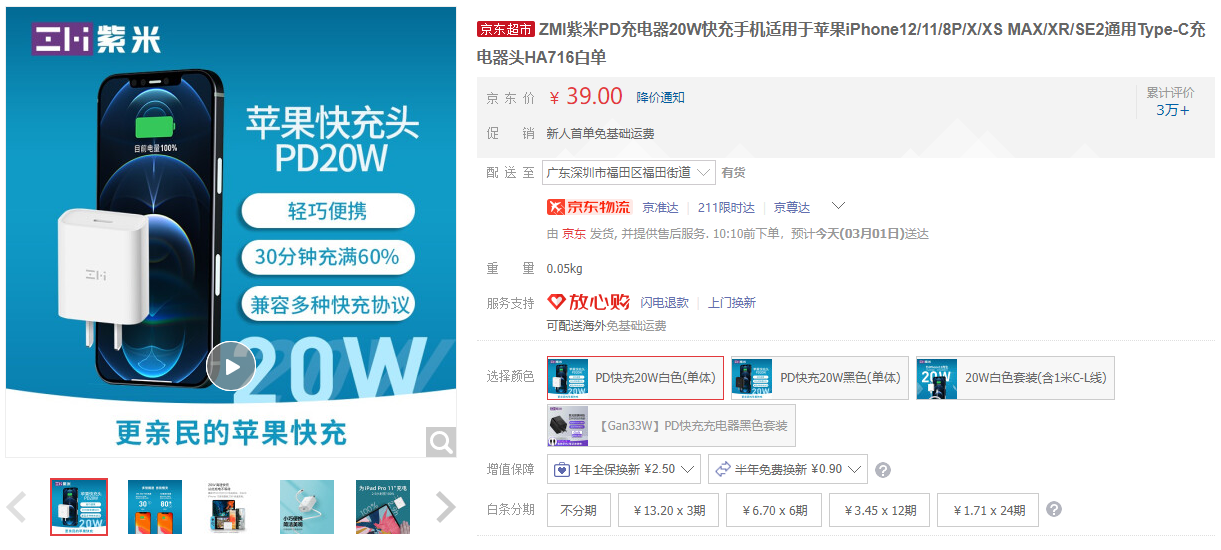Click 降价通知 price drop alert link
1221x550 pixels.
point(661,97)
